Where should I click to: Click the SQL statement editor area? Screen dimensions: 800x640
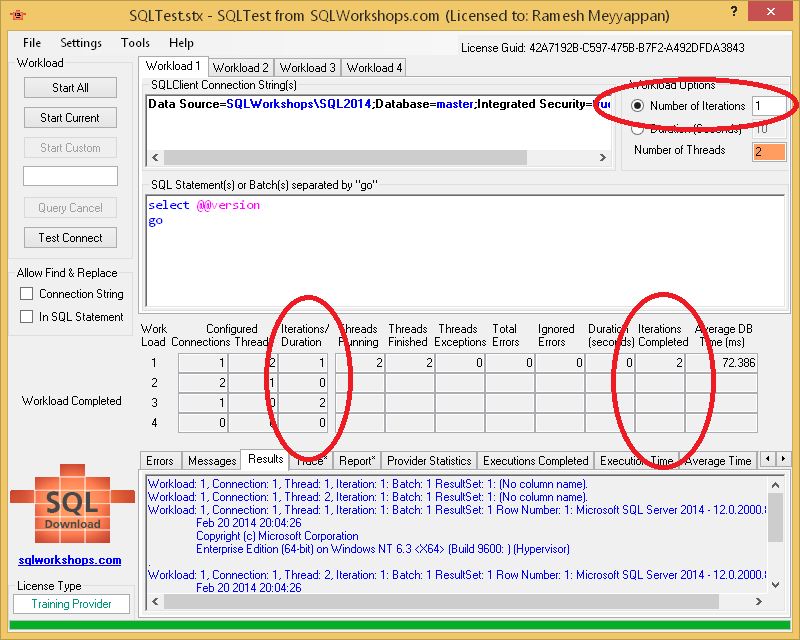click(465, 251)
